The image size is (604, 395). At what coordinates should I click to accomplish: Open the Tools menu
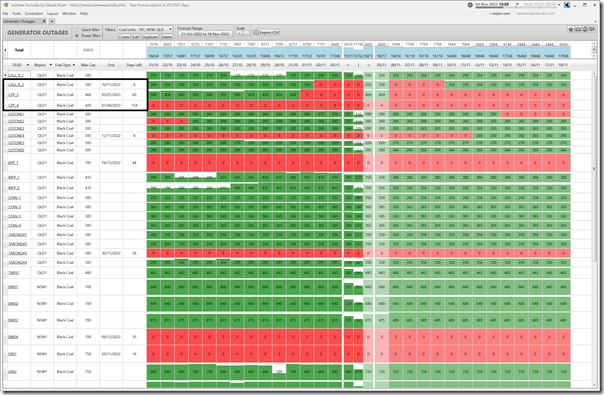pos(17,13)
